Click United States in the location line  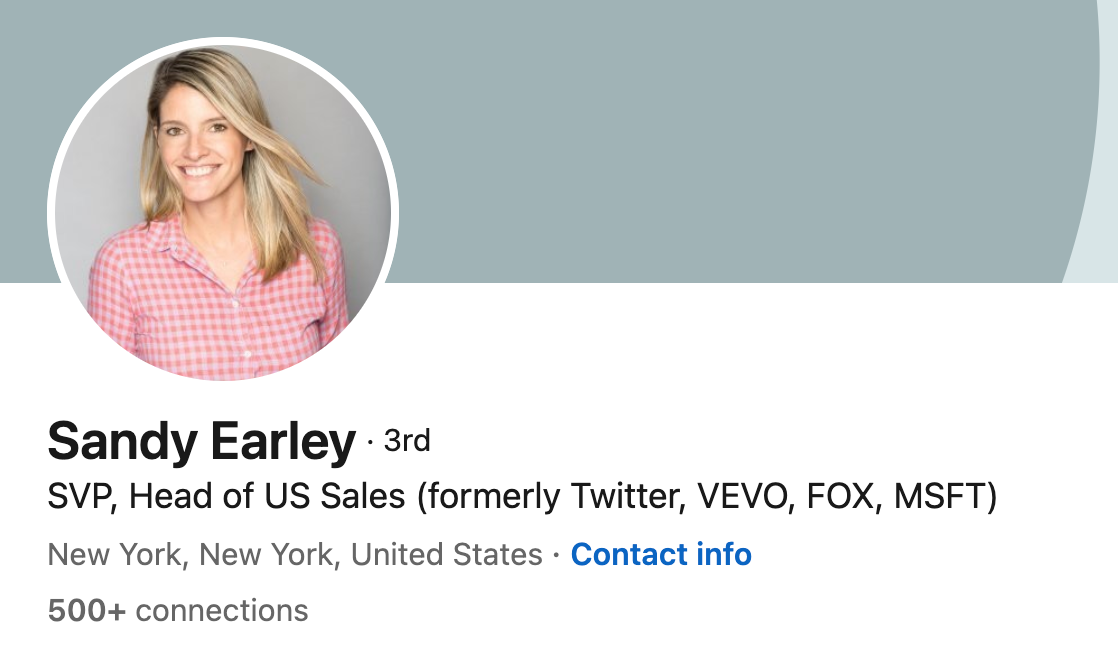tap(446, 555)
